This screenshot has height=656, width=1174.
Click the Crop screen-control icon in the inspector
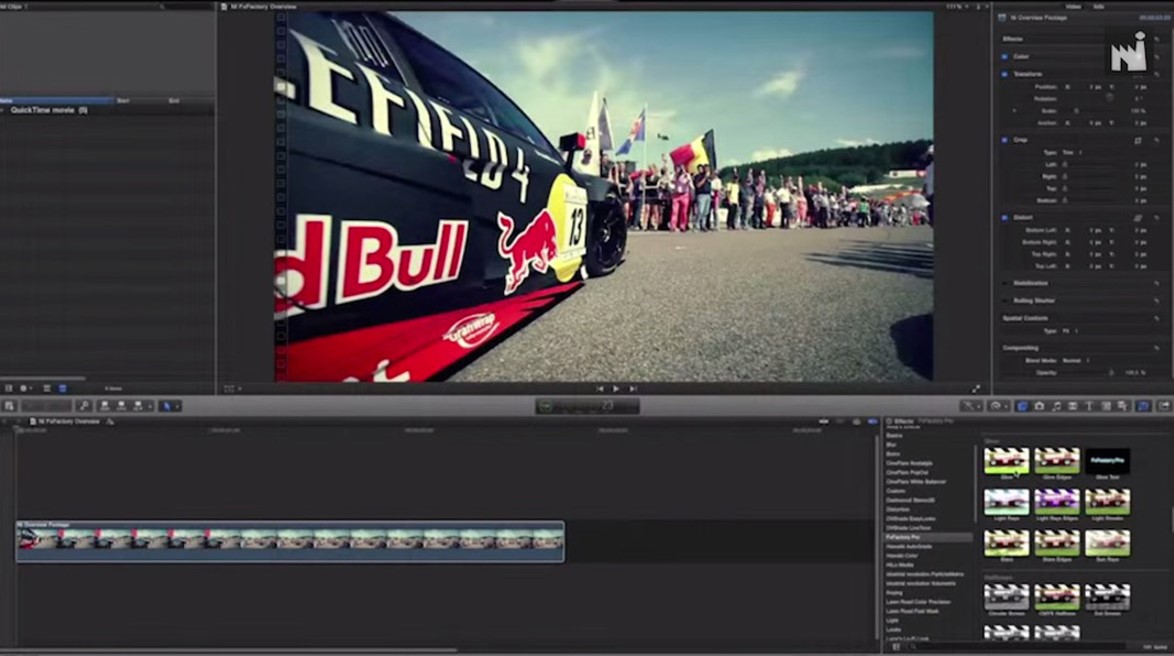pyautogui.click(x=1139, y=140)
